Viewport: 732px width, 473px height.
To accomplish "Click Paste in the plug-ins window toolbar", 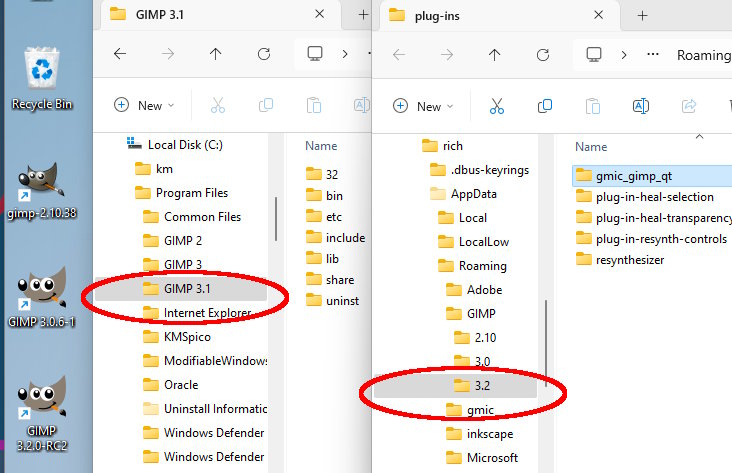I will (x=593, y=106).
